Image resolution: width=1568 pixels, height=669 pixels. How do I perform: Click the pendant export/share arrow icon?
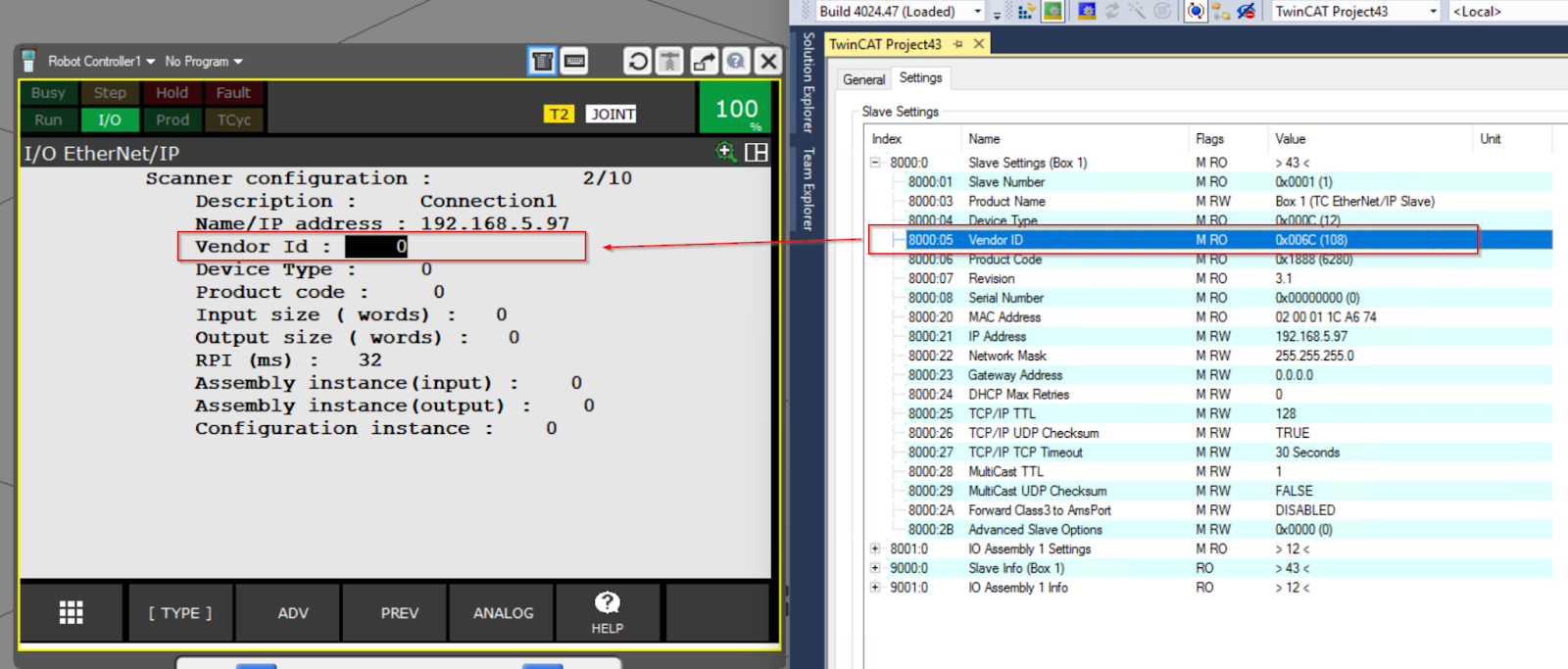tap(704, 61)
